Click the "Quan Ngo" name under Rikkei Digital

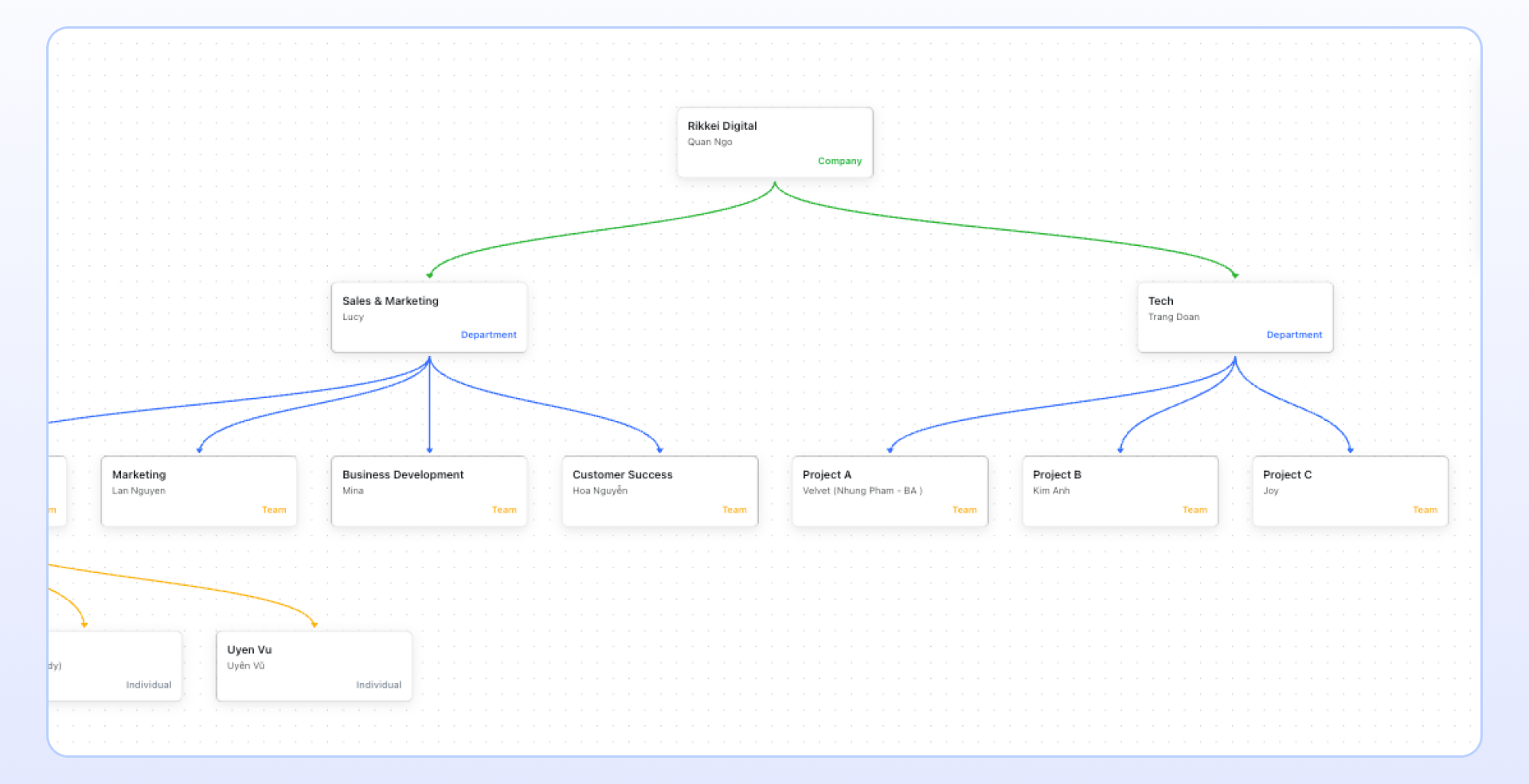coord(710,142)
